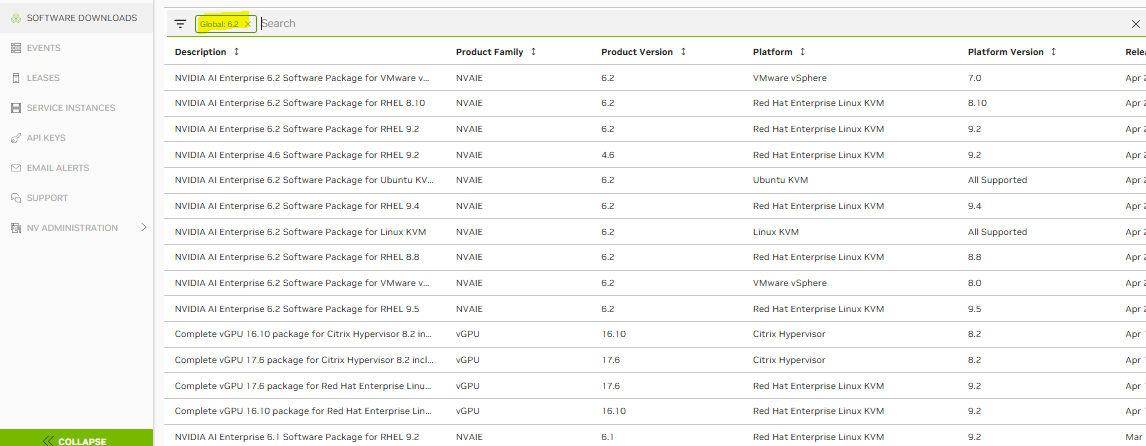Screen dimensions: 1146x446
Task: Click the Software Downloads sidebar icon
Action: 15,18
